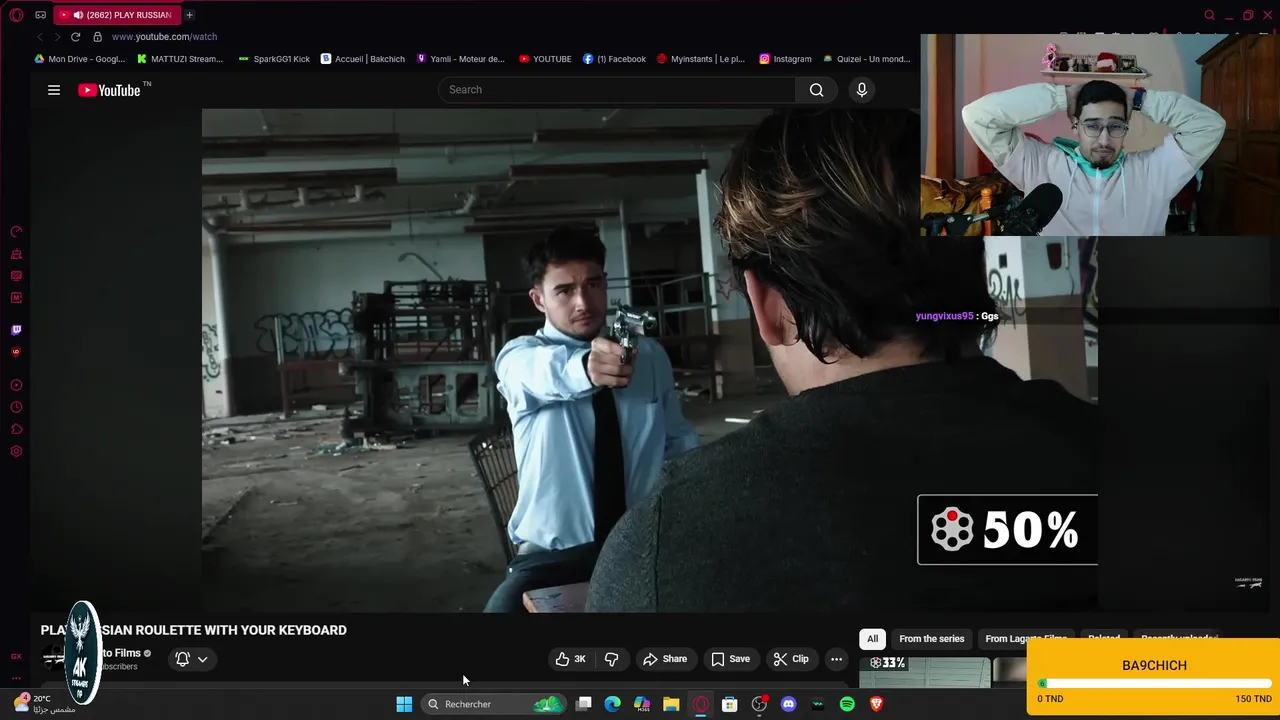Open Mon Drive Google bookmark

pos(80,59)
